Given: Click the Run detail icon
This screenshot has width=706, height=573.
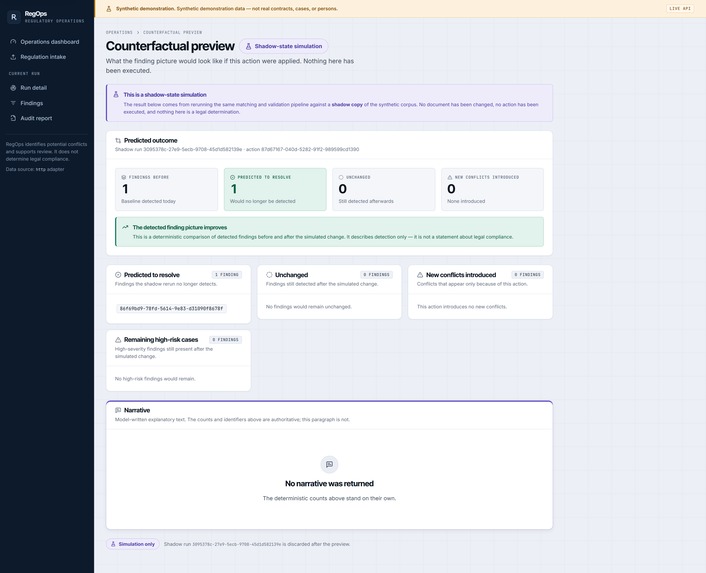Looking at the screenshot, I should (13, 88).
